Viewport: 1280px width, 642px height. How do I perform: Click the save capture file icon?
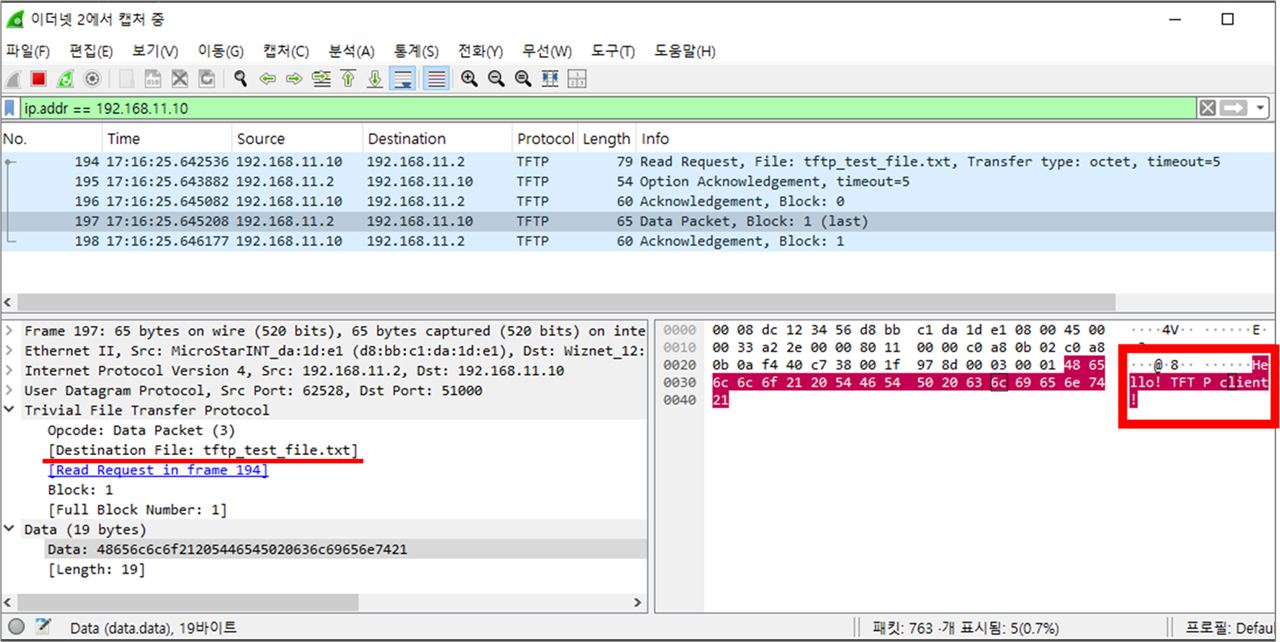pyautogui.click(x=153, y=79)
